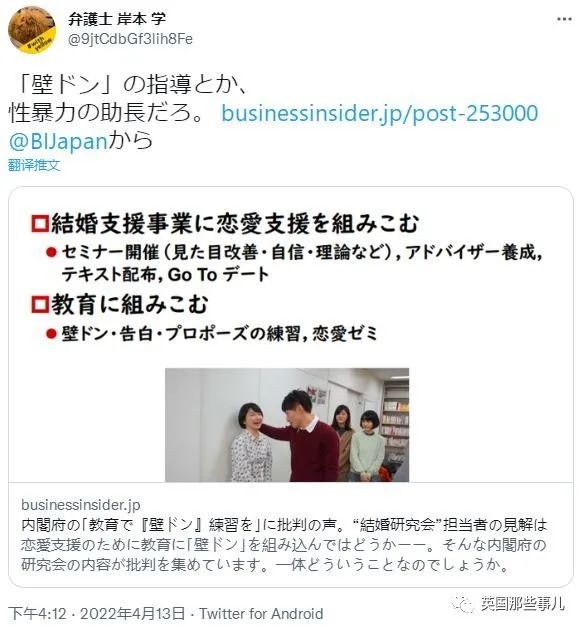Image resolution: width=583 pixels, height=629 pixels.
Task: Open the link card preview image
Action: coord(291,335)
